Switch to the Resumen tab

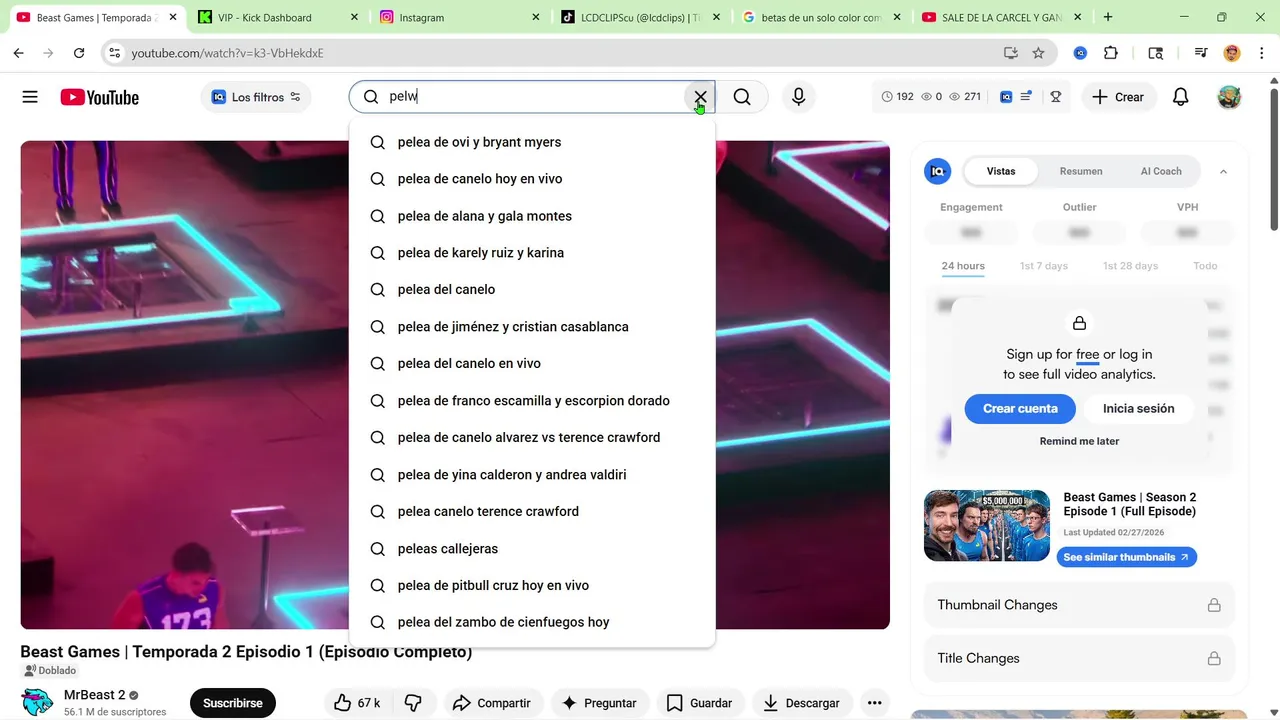[x=1081, y=171]
